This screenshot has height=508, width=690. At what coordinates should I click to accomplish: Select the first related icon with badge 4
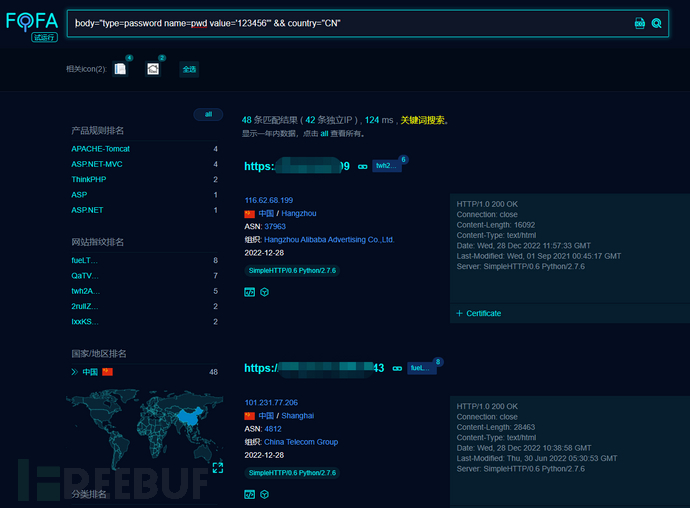(x=120, y=69)
